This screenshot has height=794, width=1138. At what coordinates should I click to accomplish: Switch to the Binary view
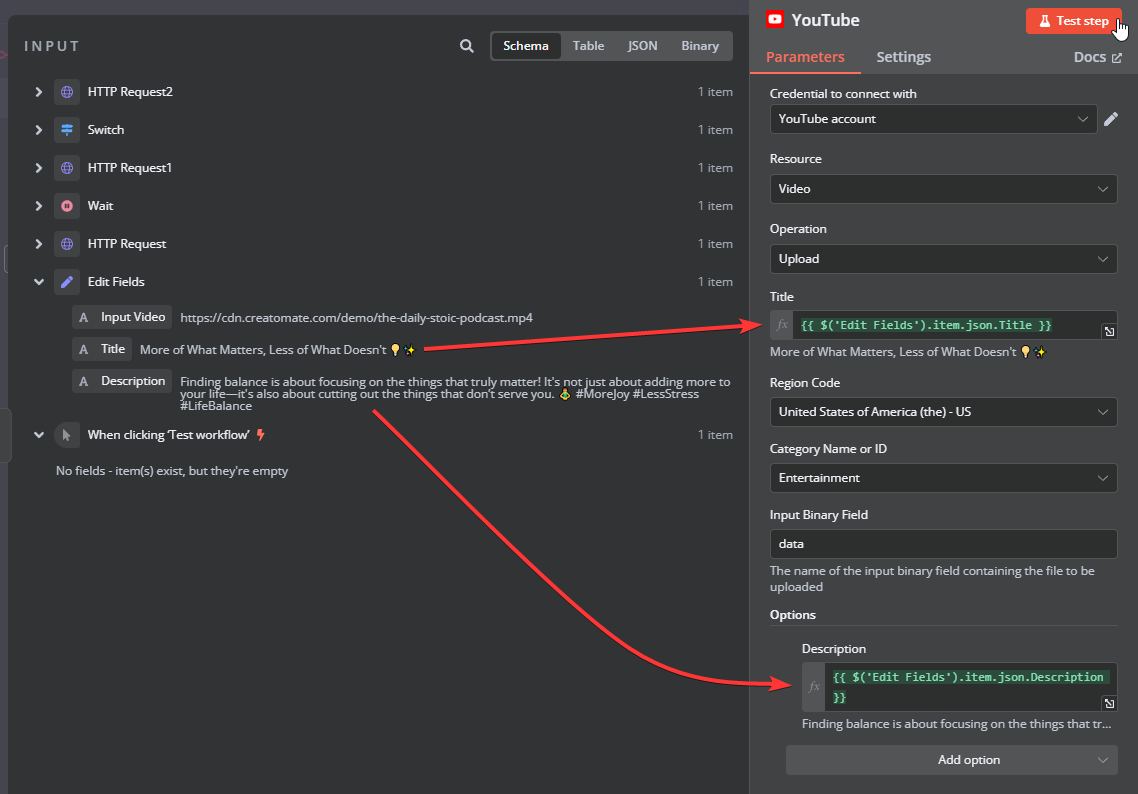tap(700, 46)
